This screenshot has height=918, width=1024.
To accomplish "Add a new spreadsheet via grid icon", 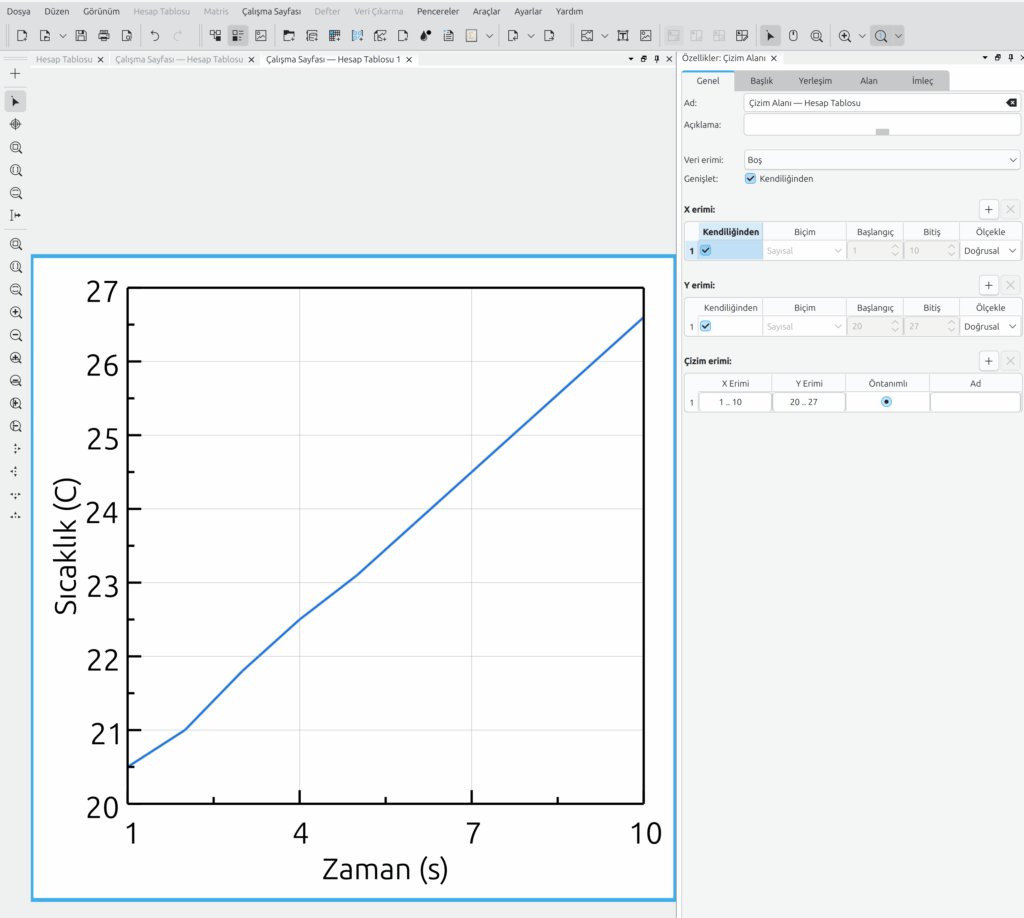I will 334,36.
